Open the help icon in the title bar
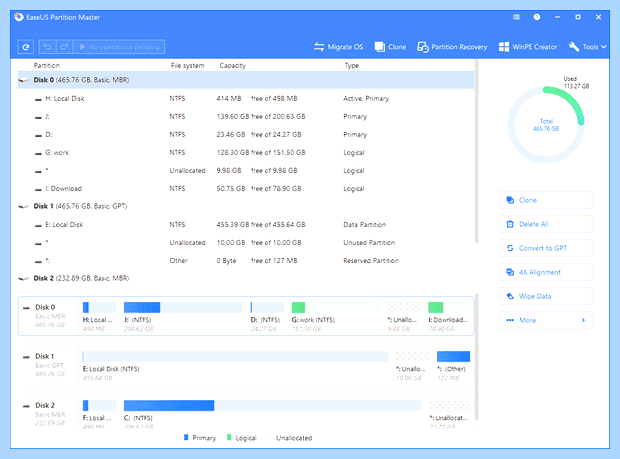 click(x=537, y=17)
